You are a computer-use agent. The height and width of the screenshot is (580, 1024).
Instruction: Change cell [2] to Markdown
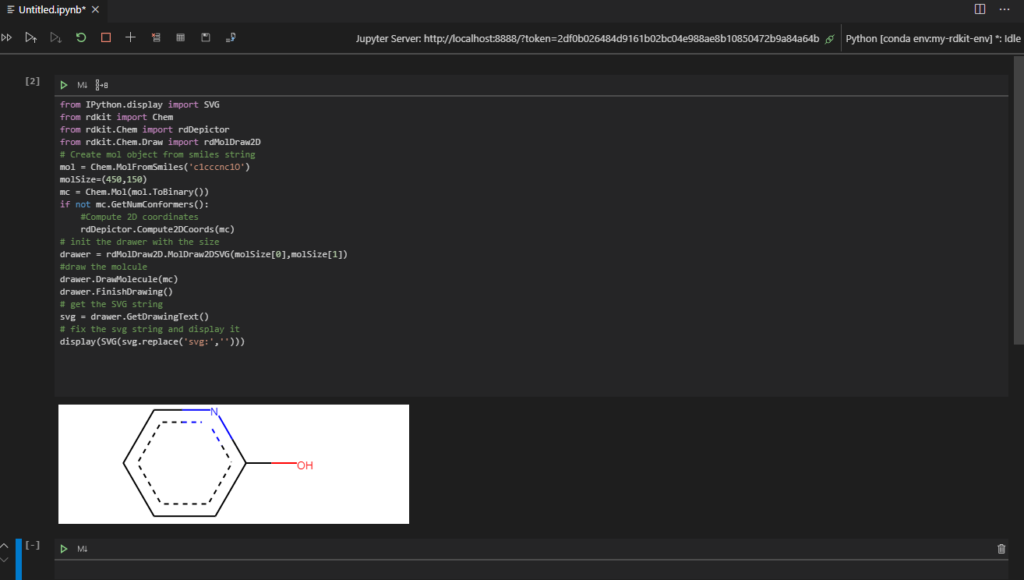(x=82, y=85)
